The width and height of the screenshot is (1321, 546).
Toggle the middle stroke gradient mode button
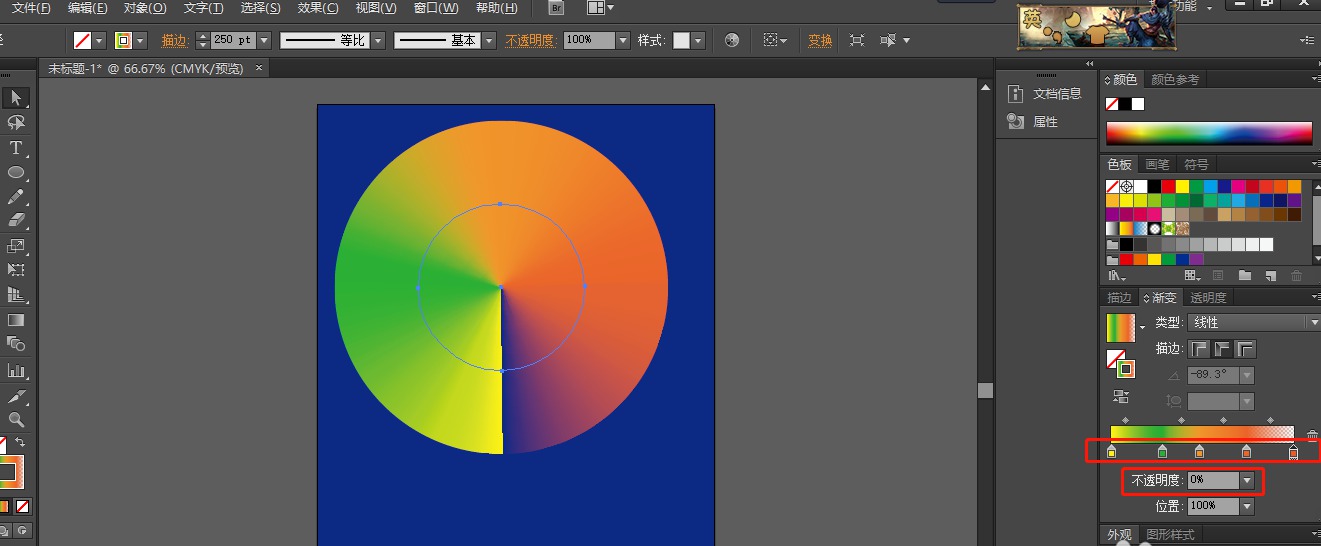[x=1222, y=349]
